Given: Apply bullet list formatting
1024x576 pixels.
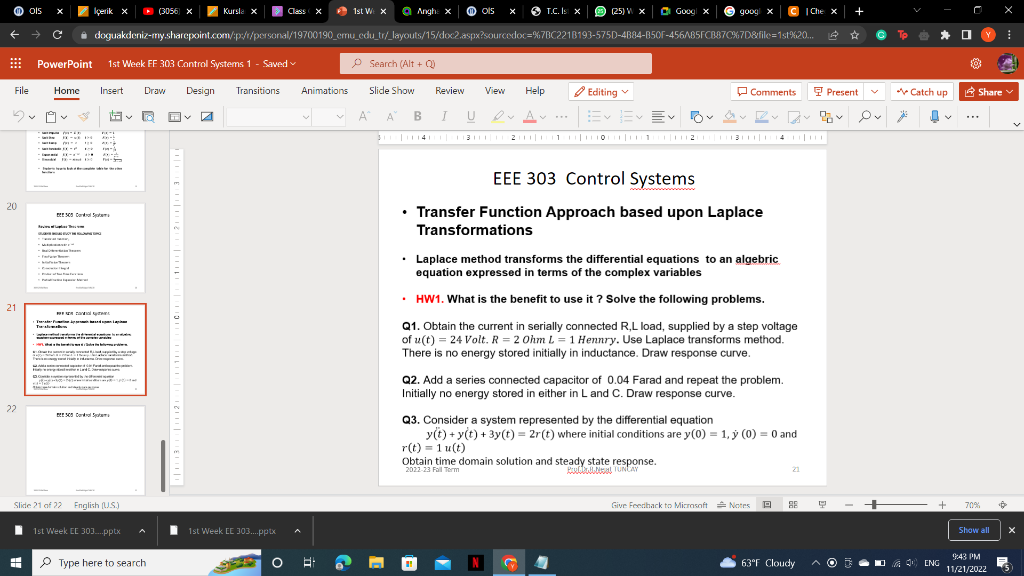Looking at the screenshot, I should coord(595,117).
